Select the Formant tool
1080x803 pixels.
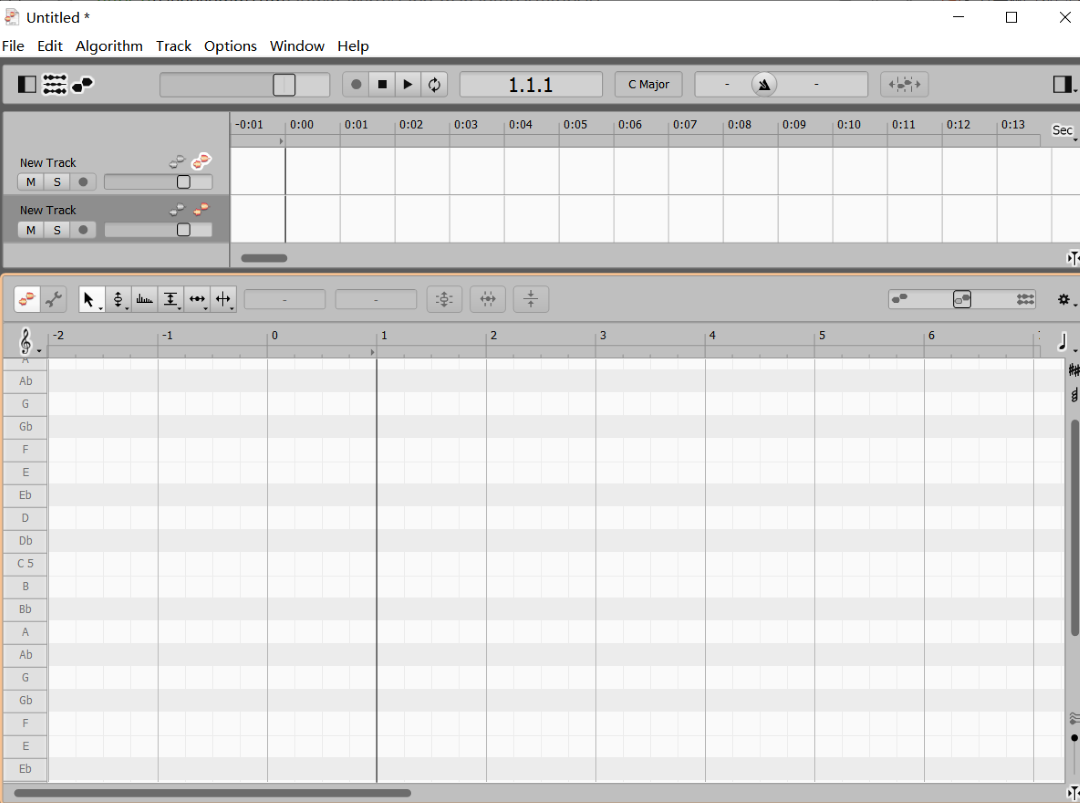point(144,299)
